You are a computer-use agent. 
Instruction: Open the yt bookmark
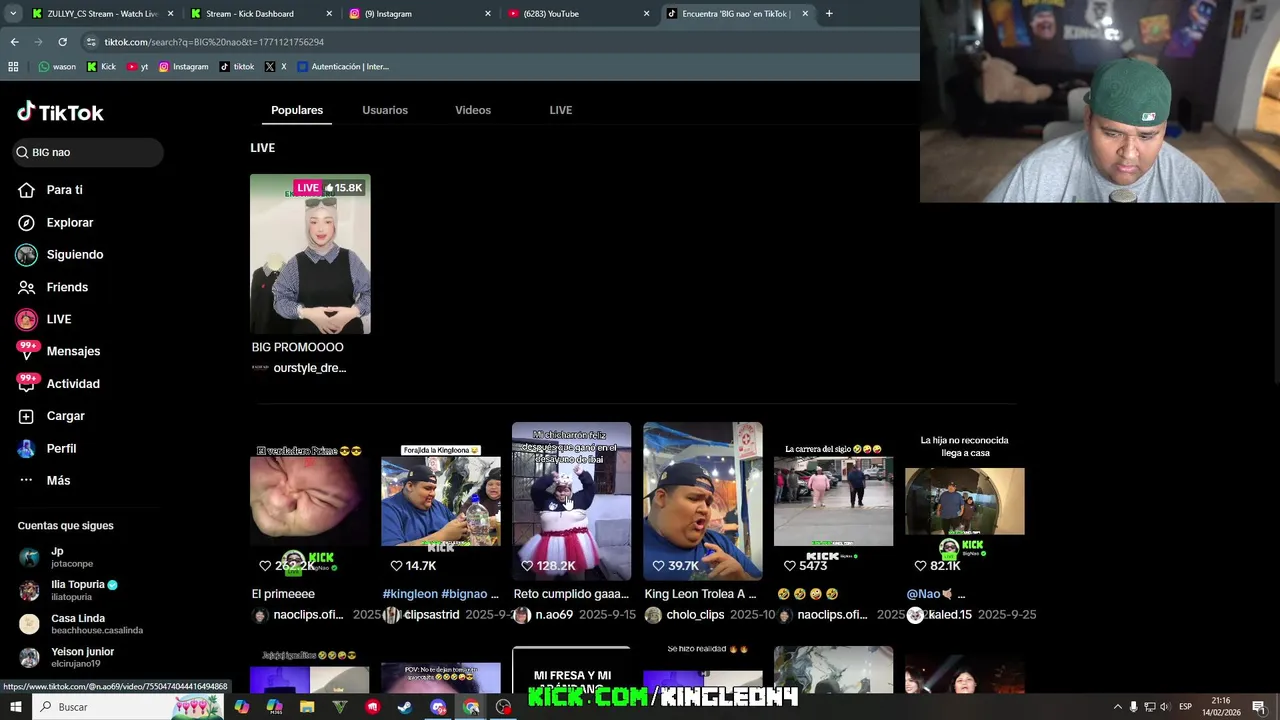[137, 67]
